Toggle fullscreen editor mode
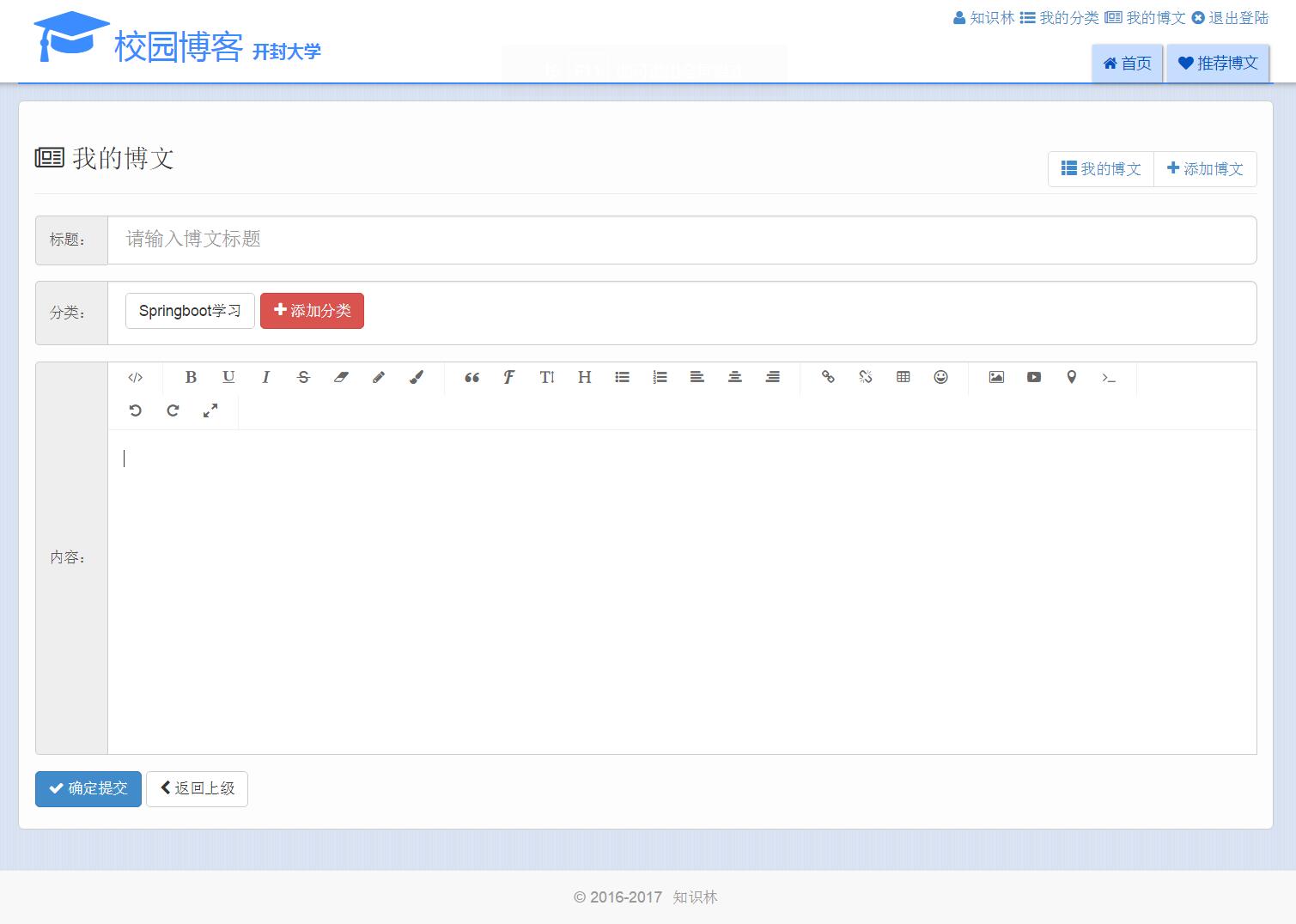This screenshot has width=1296, height=924. pos(210,410)
